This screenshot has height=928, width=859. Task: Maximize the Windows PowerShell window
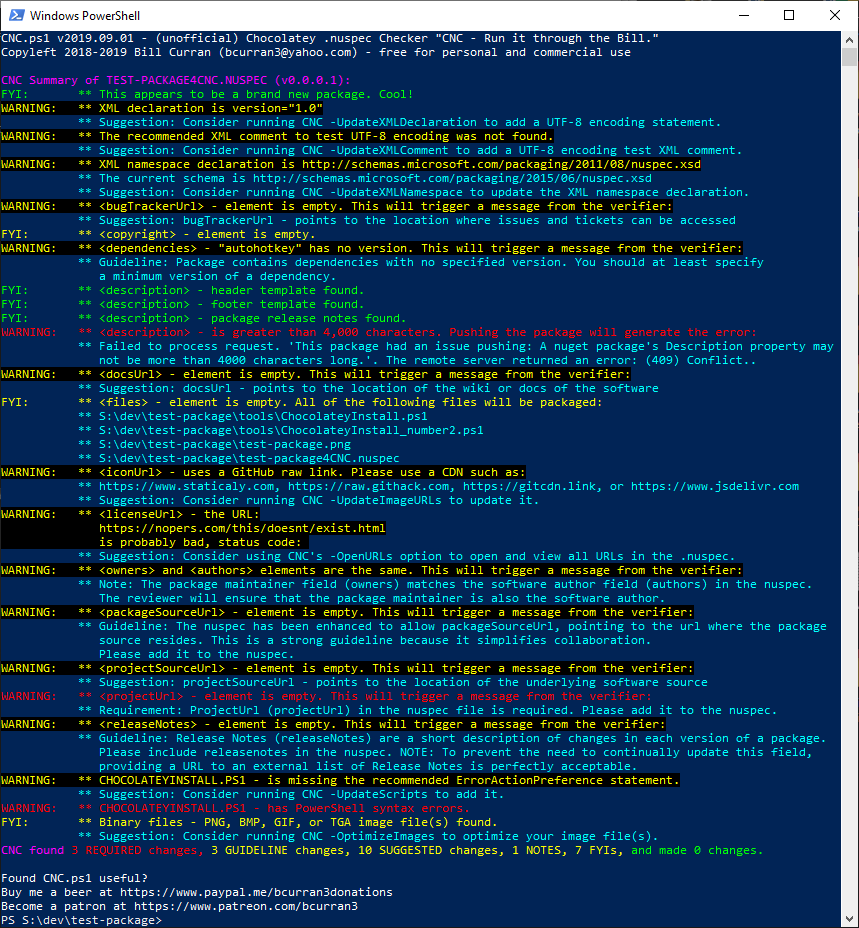tap(789, 15)
